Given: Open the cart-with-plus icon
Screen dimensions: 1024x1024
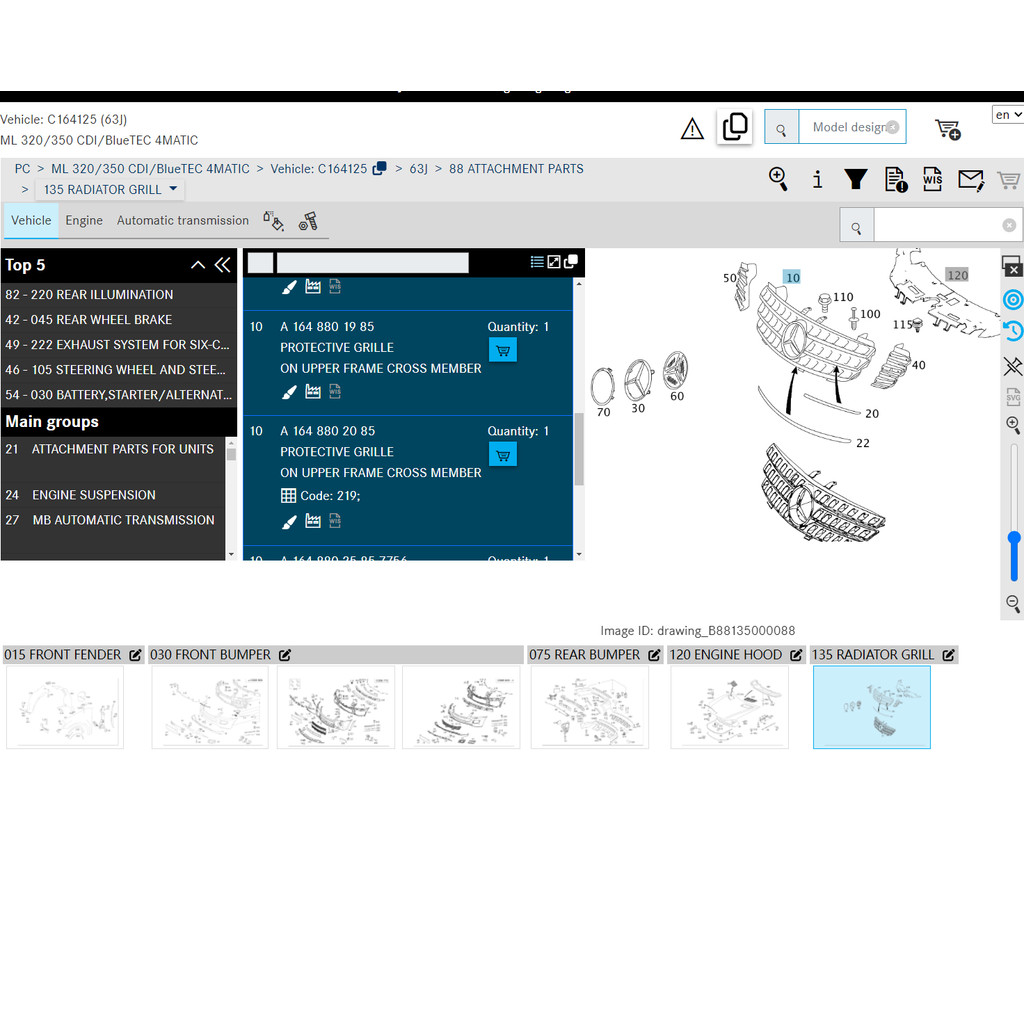Looking at the screenshot, I should pos(948,129).
